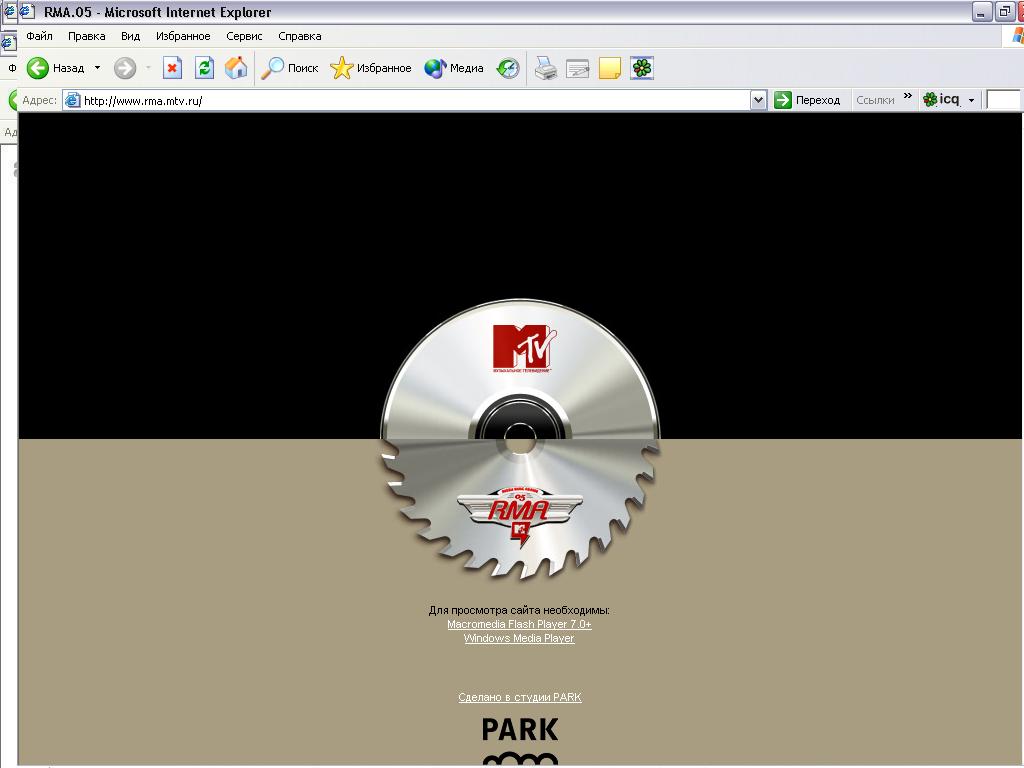Screen dimensions: 1024x768
Task: Open the Избранное menu in menu bar
Action: click(x=183, y=36)
